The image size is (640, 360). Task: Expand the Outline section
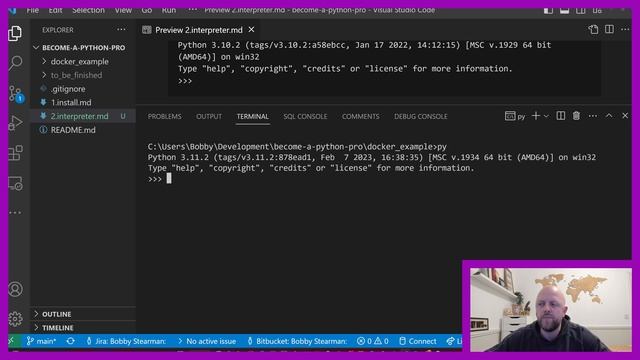[x=83, y=314]
